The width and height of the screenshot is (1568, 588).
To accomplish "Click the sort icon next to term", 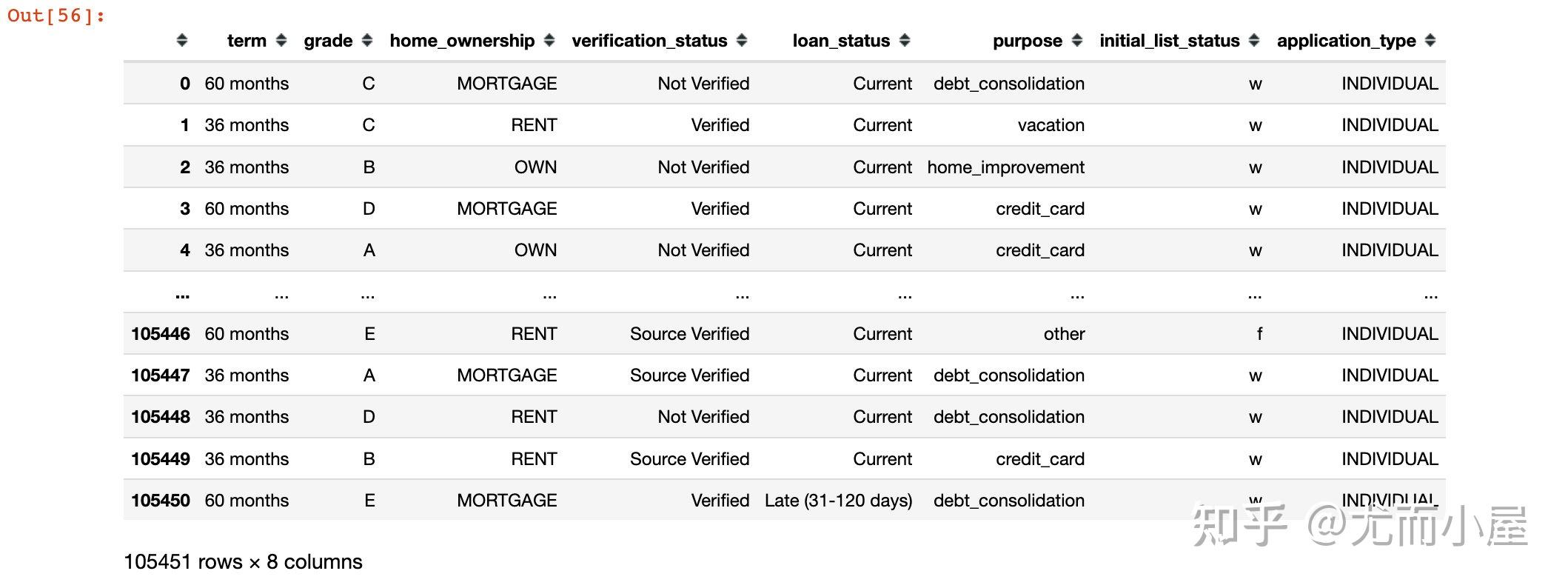I will click(281, 41).
